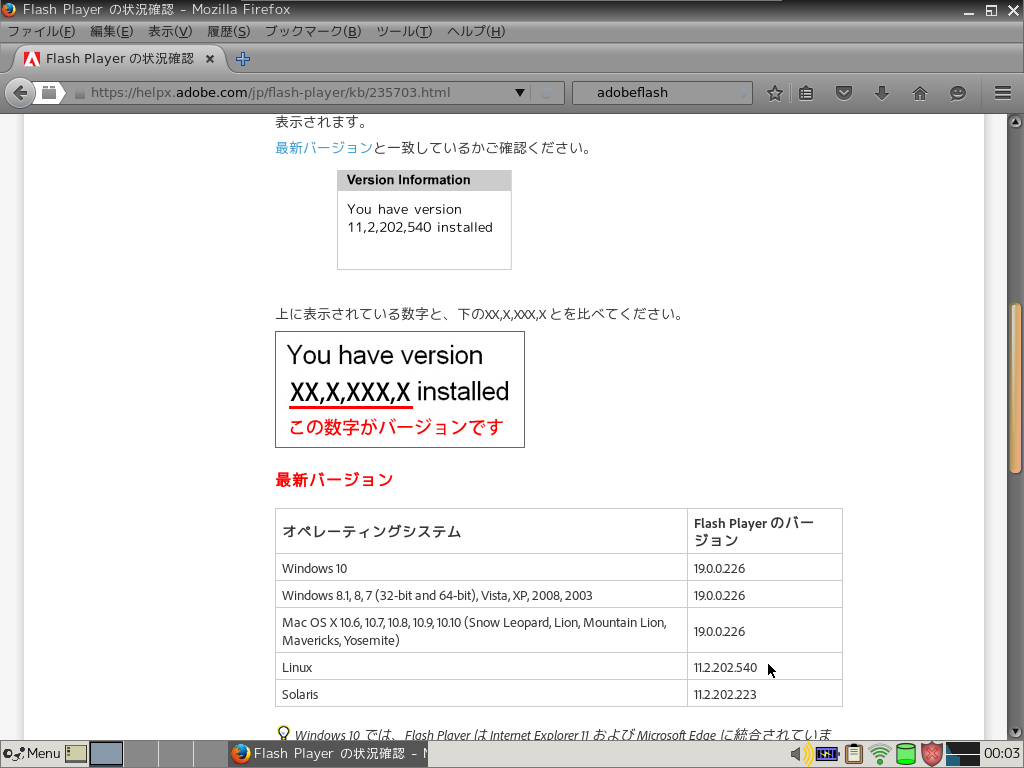Viewport: 1024px width, 768px height.
Task: Click the red firewall shield tray icon
Action: pyautogui.click(x=932, y=754)
